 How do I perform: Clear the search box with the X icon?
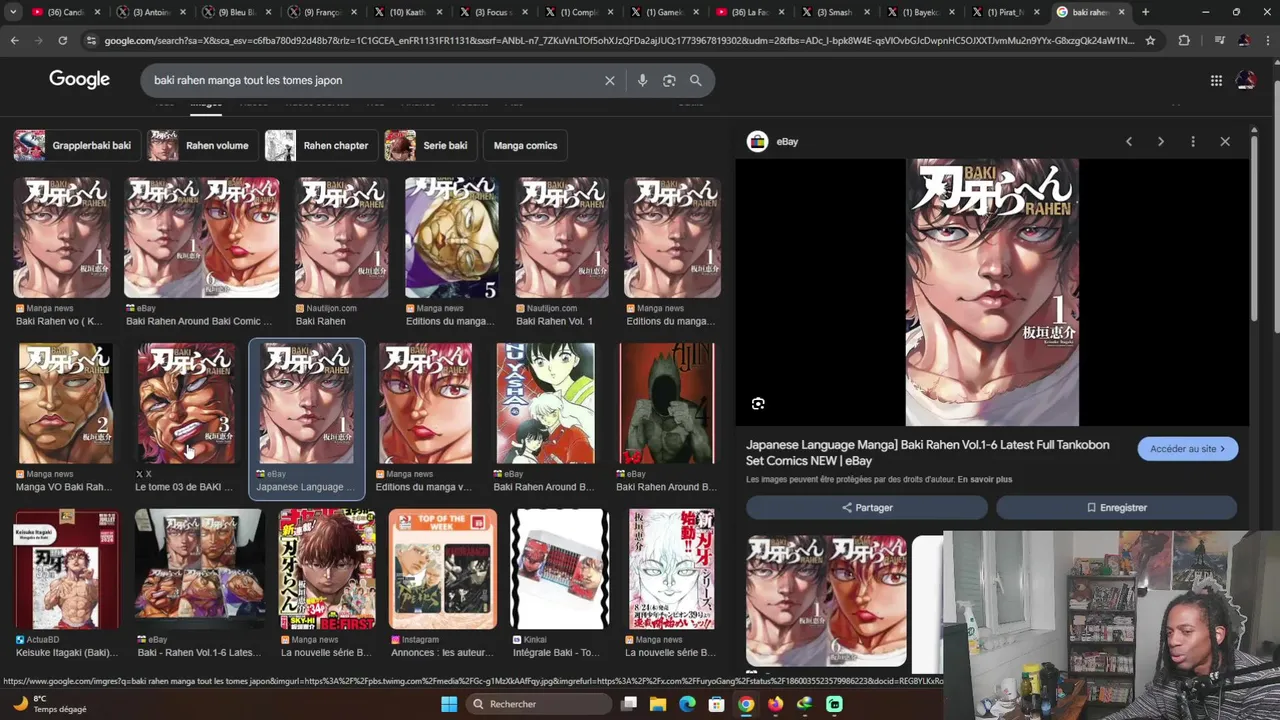tap(609, 80)
